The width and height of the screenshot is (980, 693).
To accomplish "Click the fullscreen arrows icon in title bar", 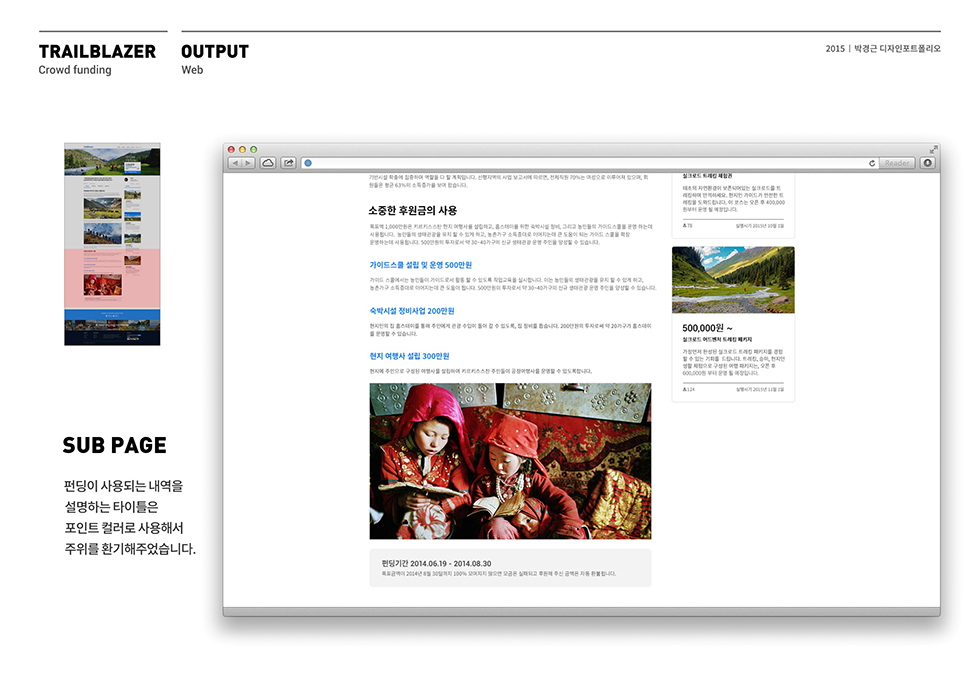I will (x=933, y=150).
